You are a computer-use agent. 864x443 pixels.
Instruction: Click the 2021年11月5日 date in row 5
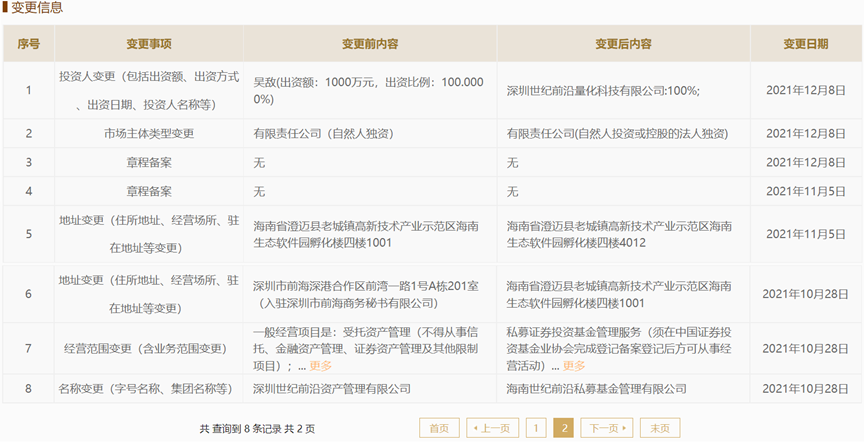806,234
